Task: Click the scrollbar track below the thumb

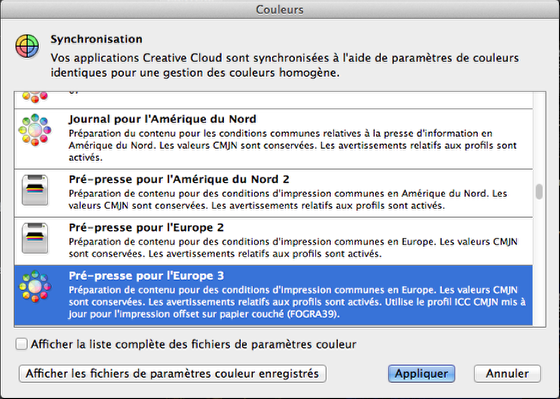Action: (539, 263)
